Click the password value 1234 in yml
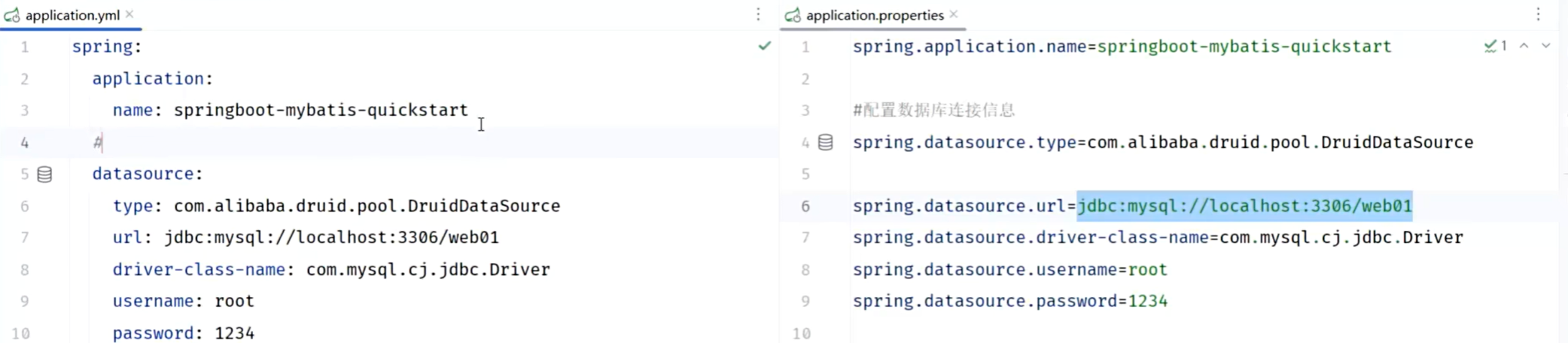The image size is (1568, 343). (234, 332)
